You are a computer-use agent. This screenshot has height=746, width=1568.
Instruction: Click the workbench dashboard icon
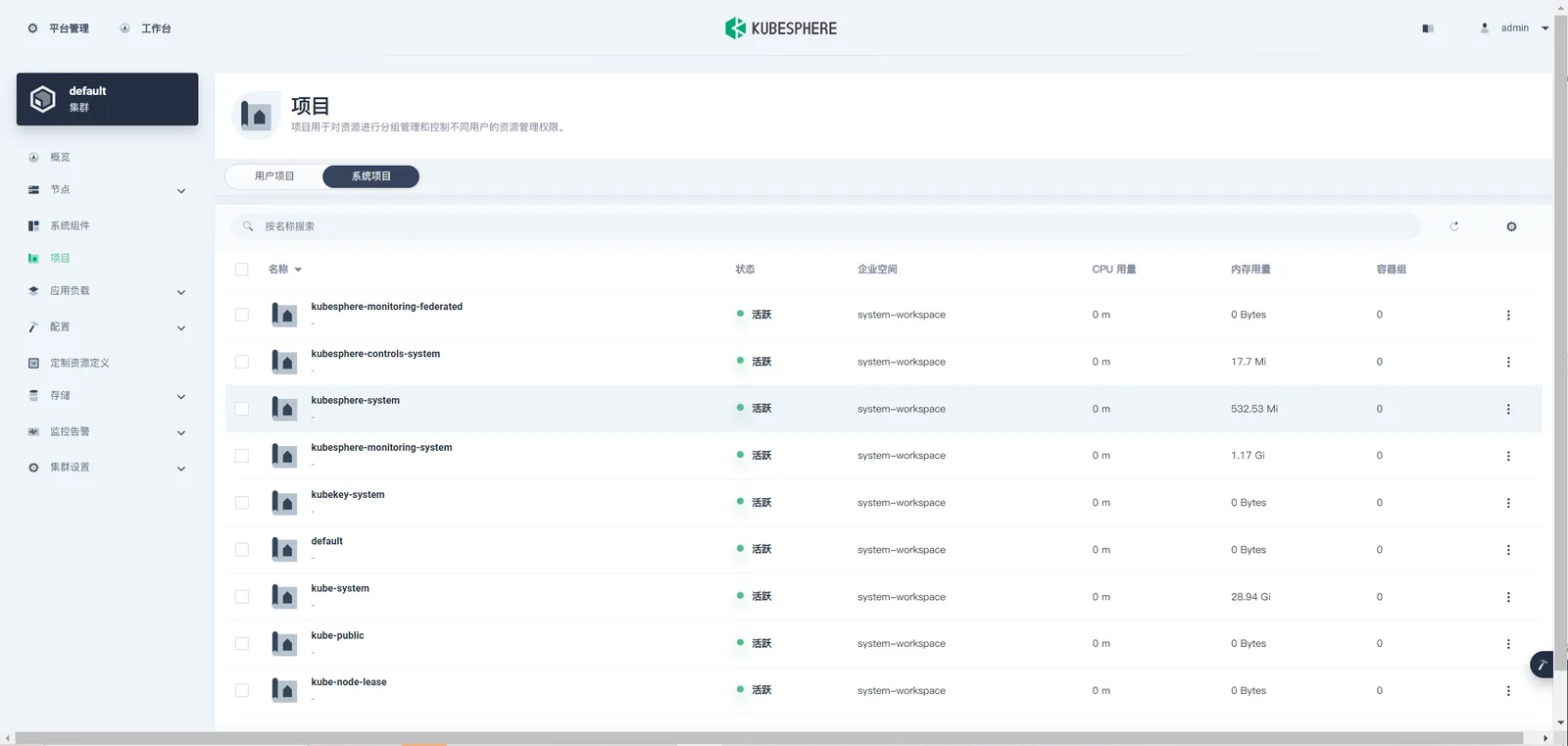coord(124,28)
